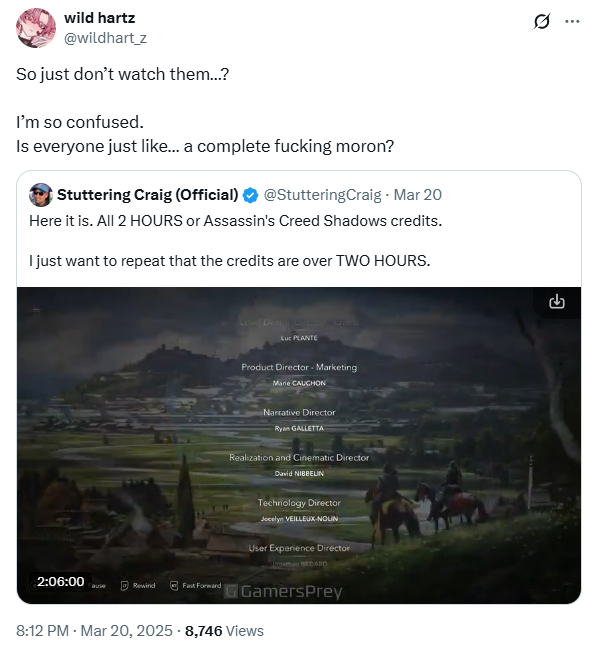Click the Fast Forward icon in the video

point(174,586)
